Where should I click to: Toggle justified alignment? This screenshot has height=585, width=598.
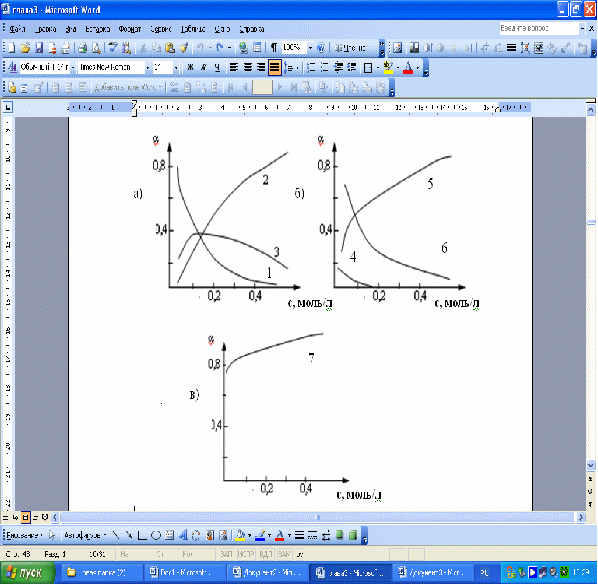275,68
